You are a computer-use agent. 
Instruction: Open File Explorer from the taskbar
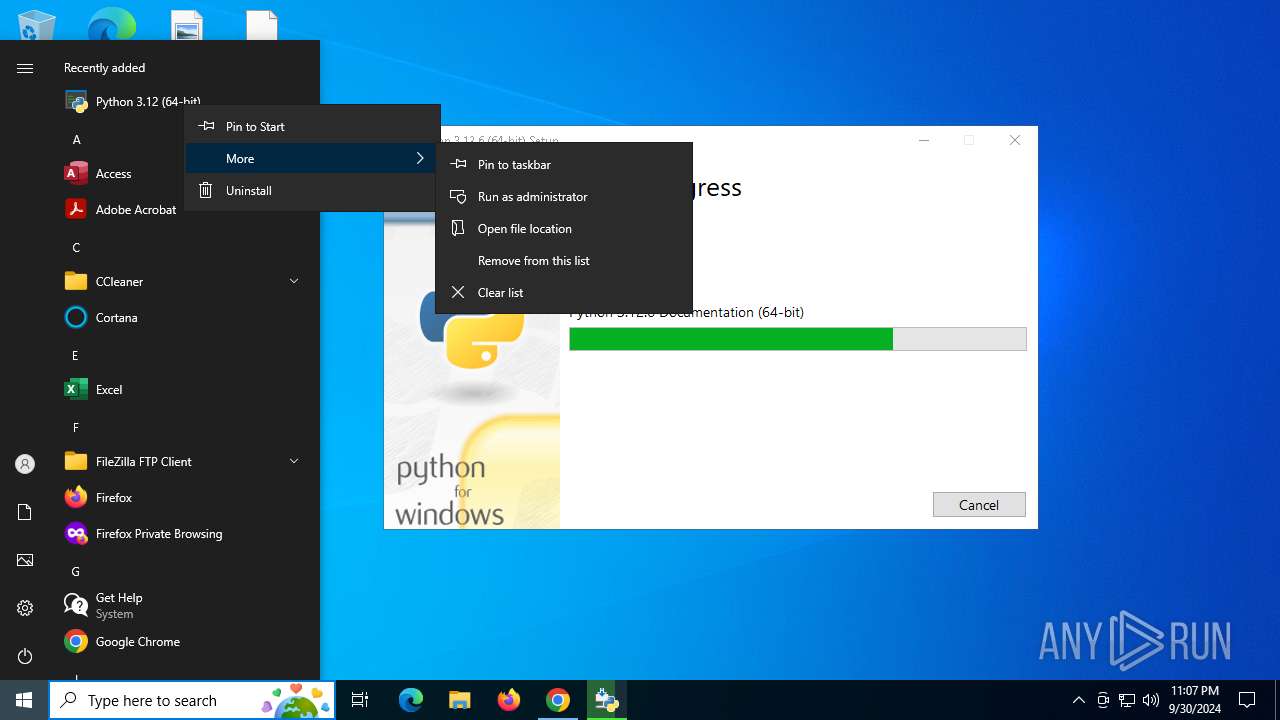coord(460,700)
